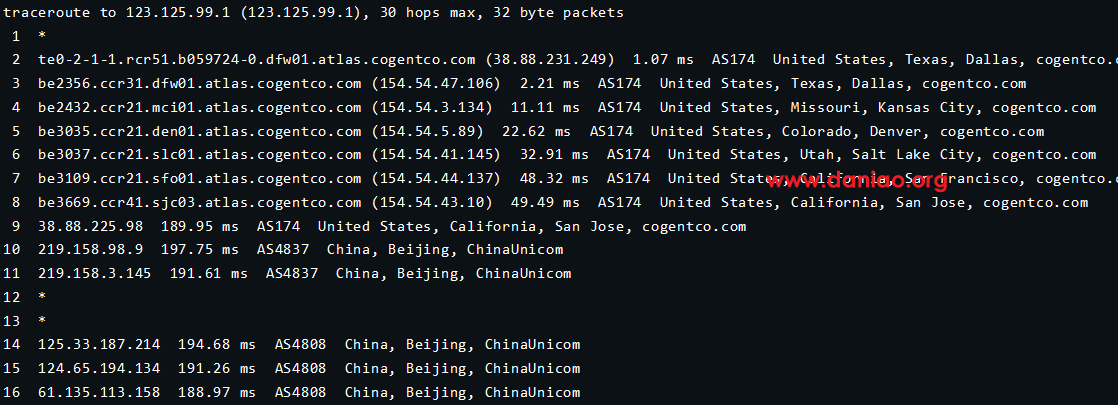Click IP 125.33.187.214 on hop 14
Image resolution: width=1118 pixels, height=405 pixels.
tap(99, 345)
